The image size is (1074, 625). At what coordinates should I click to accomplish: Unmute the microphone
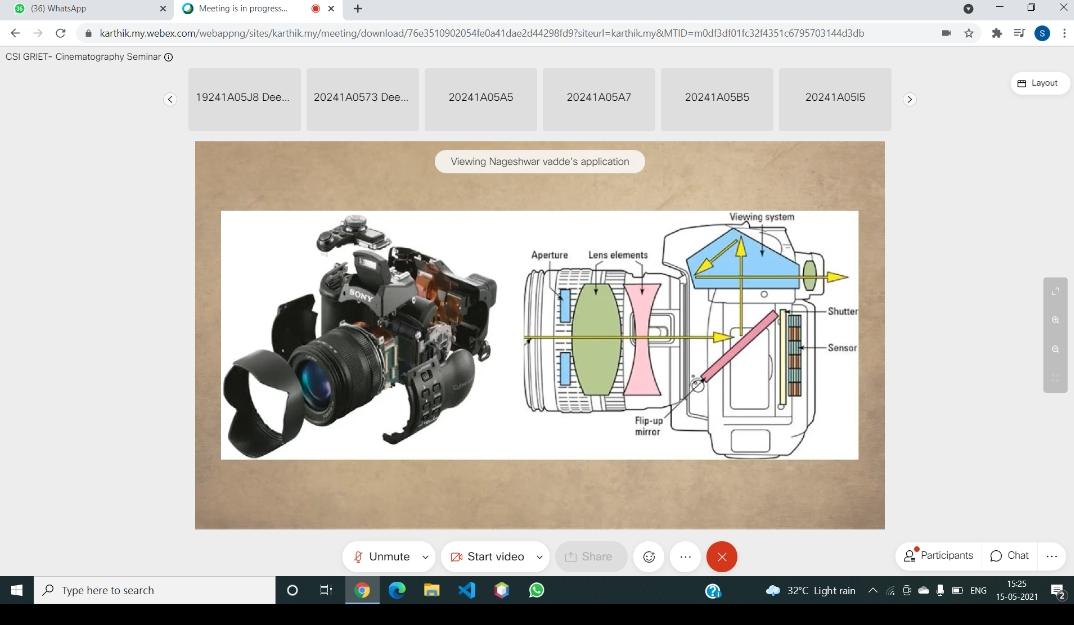[x=380, y=557]
